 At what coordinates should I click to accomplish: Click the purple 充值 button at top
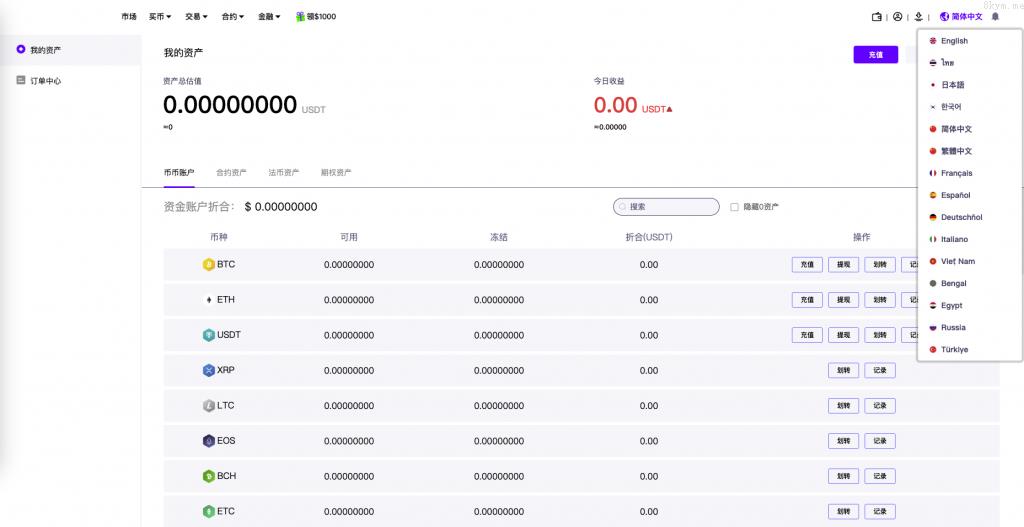click(x=875, y=55)
